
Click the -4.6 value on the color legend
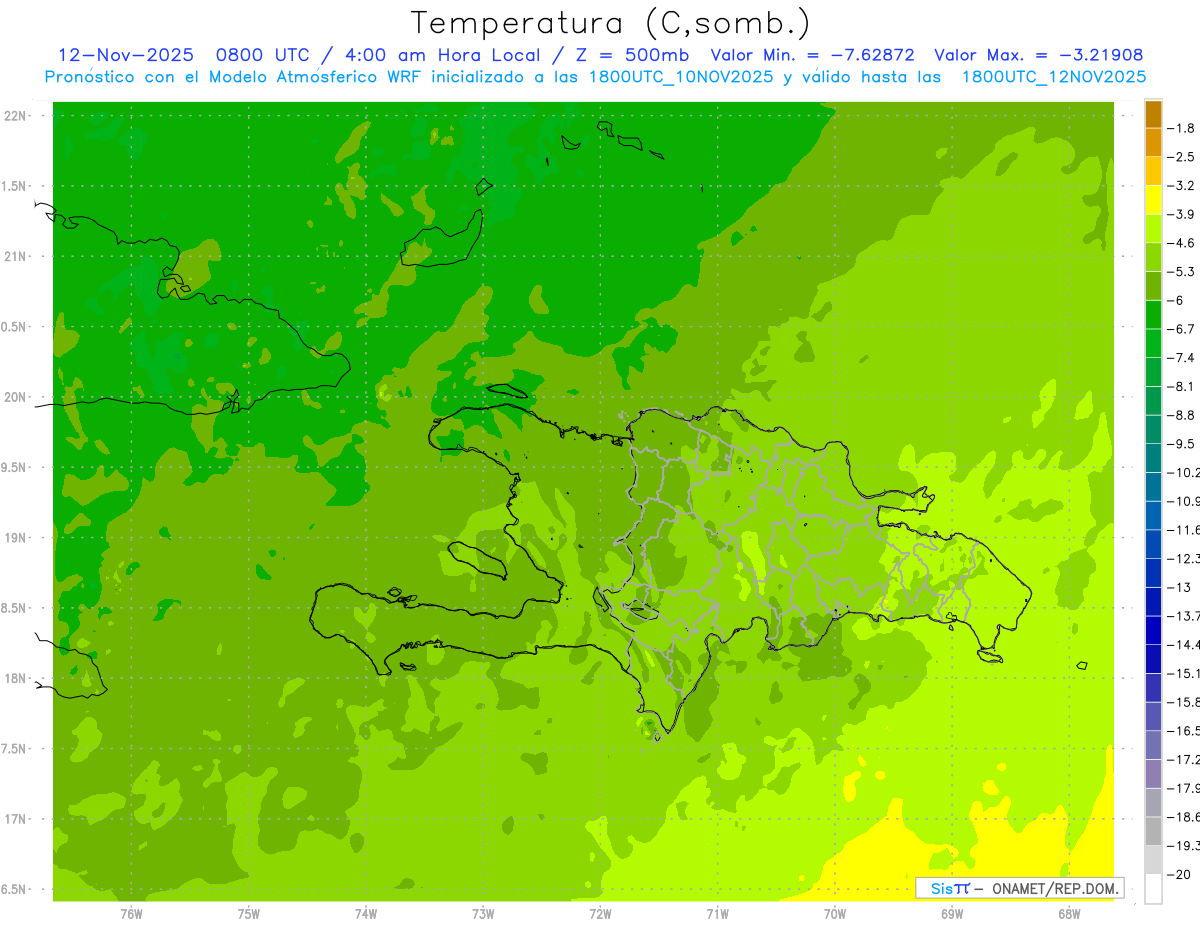click(1182, 242)
